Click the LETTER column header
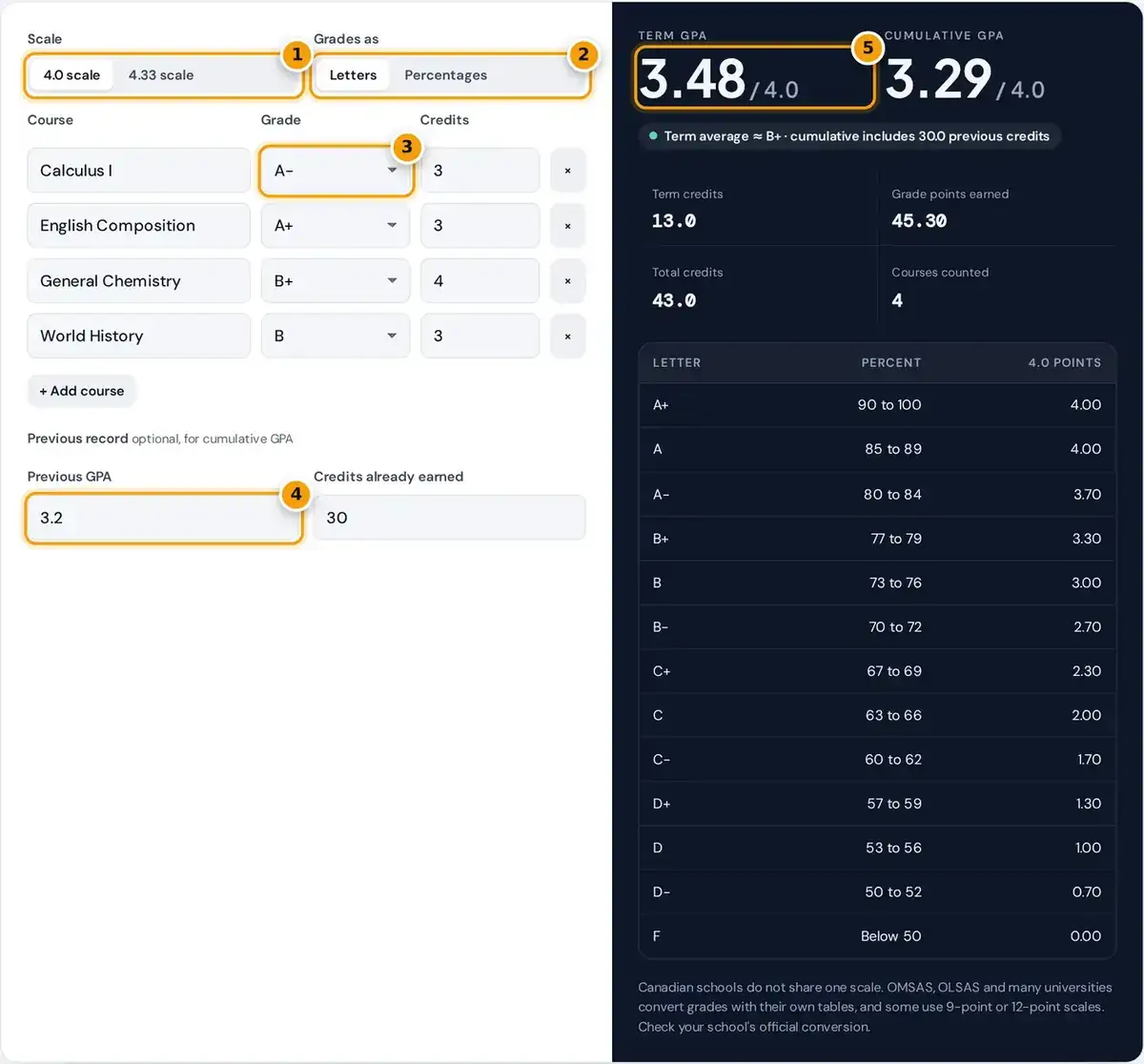This screenshot has height=1064, width=1144. 677,363
